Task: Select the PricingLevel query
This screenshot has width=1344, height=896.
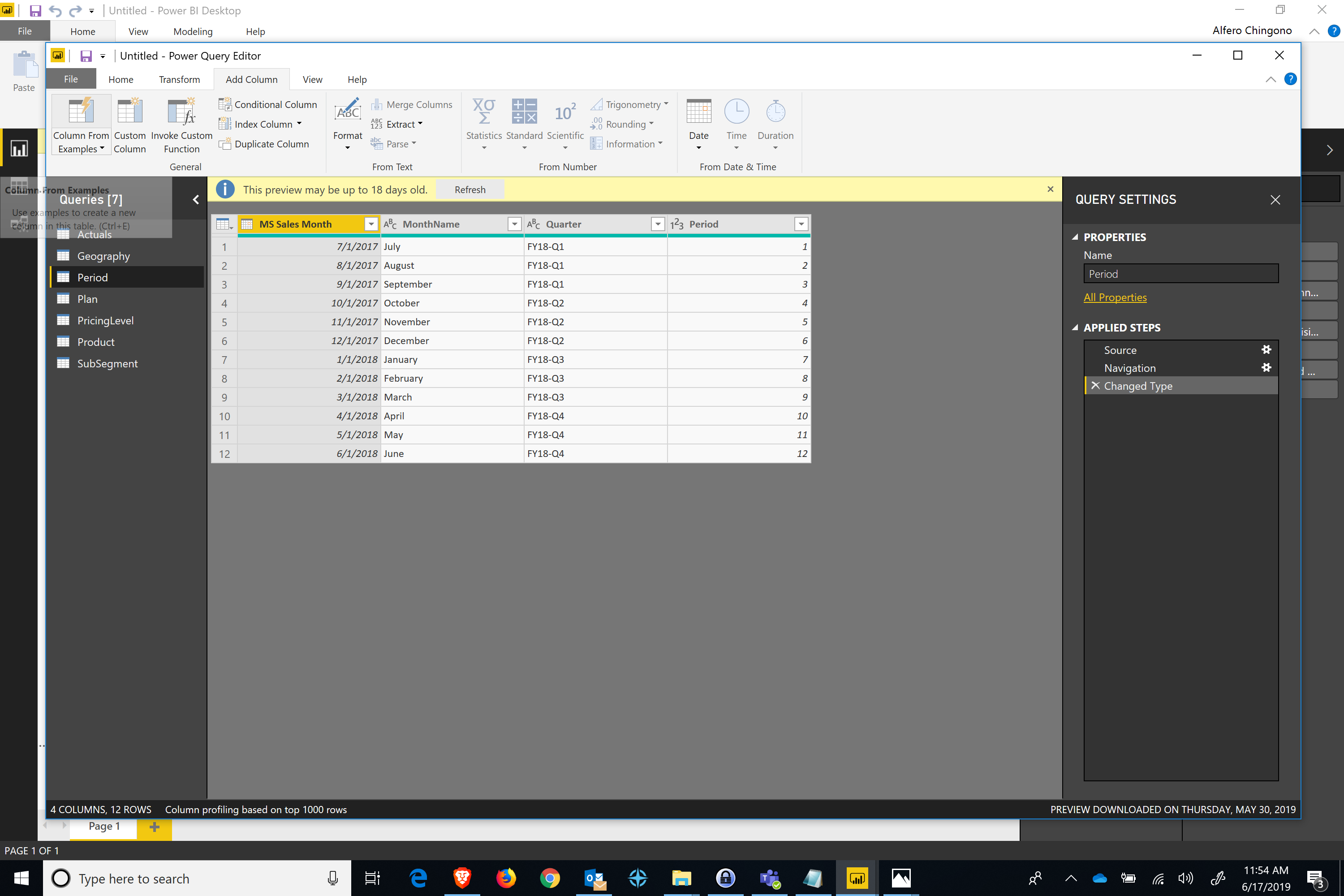Action: tap(127, 321)
